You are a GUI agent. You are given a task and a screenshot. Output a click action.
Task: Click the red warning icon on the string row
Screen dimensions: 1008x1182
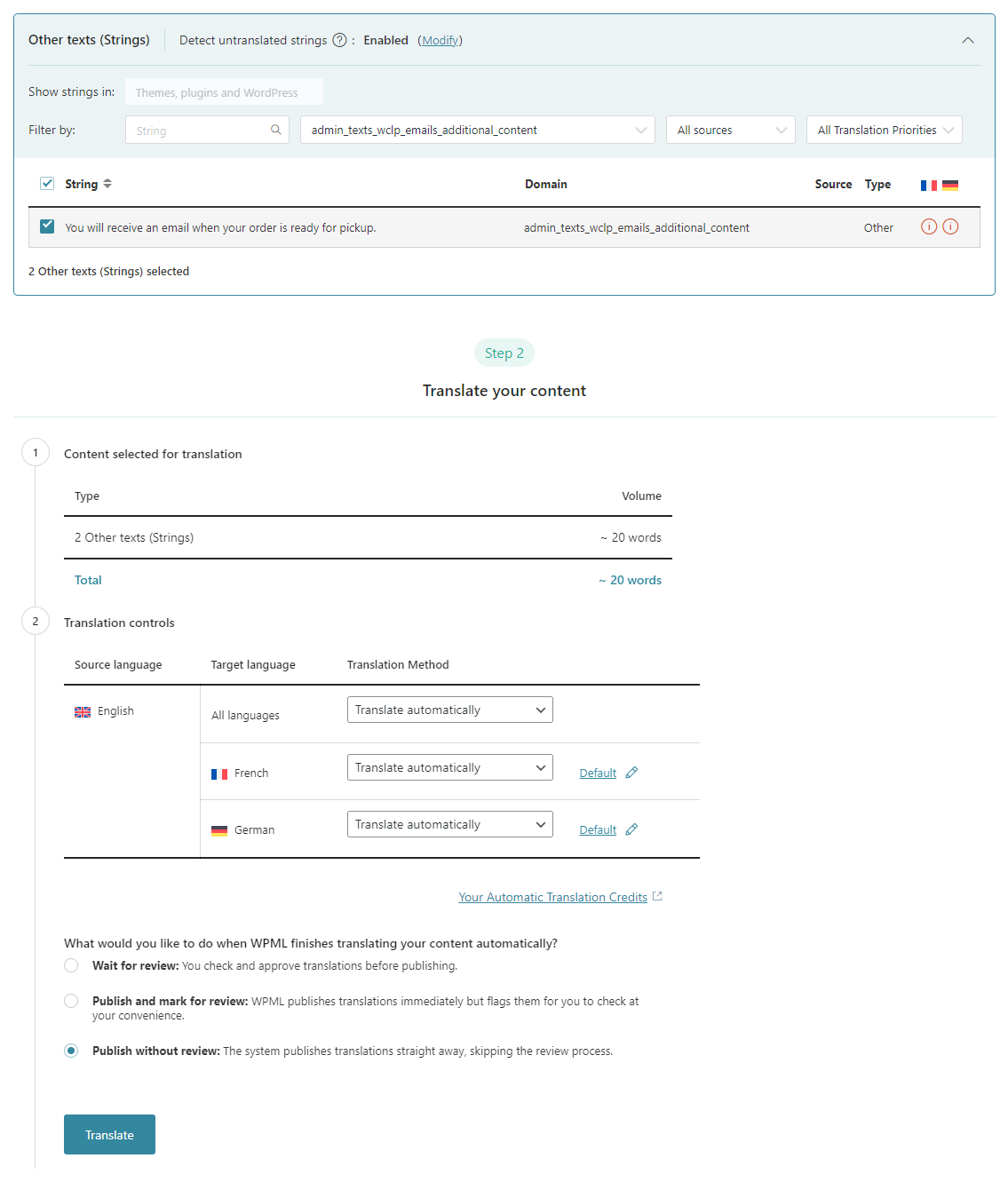click(929, 226)
